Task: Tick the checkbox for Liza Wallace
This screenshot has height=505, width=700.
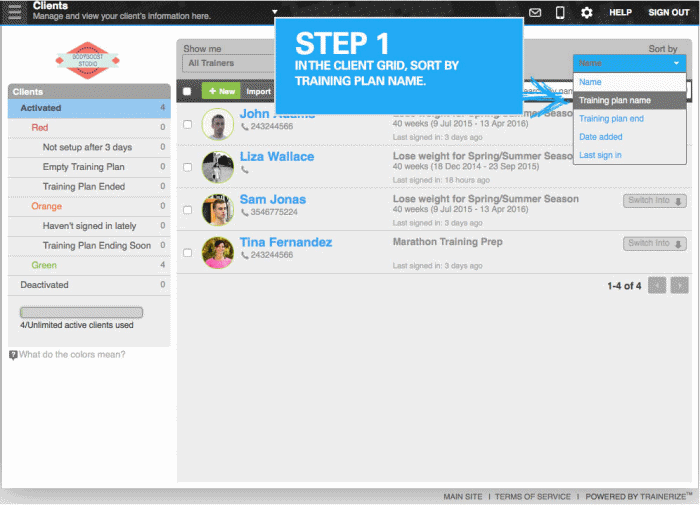Action: pyautogui.click(x=188, y=167)
